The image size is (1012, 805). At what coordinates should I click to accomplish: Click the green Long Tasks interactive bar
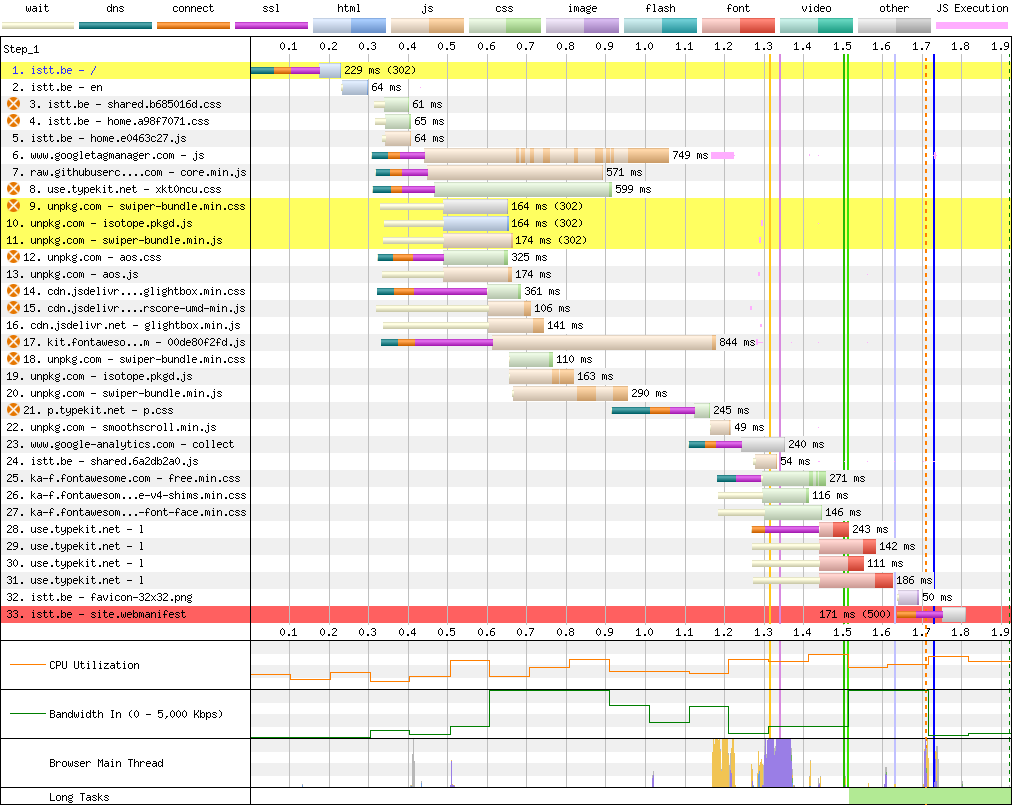coord(930,797)
